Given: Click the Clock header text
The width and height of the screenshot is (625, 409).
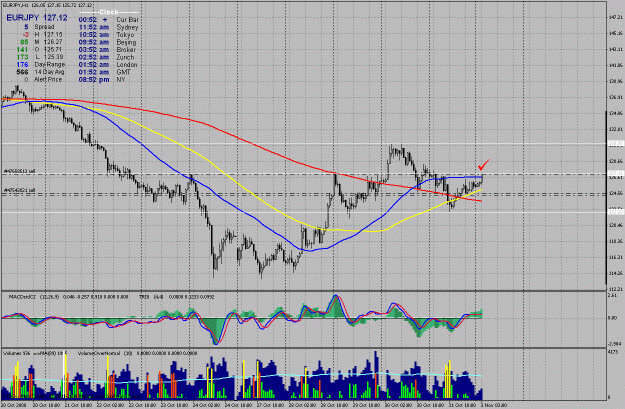Looking at the screenshot, I should [108, 12].
